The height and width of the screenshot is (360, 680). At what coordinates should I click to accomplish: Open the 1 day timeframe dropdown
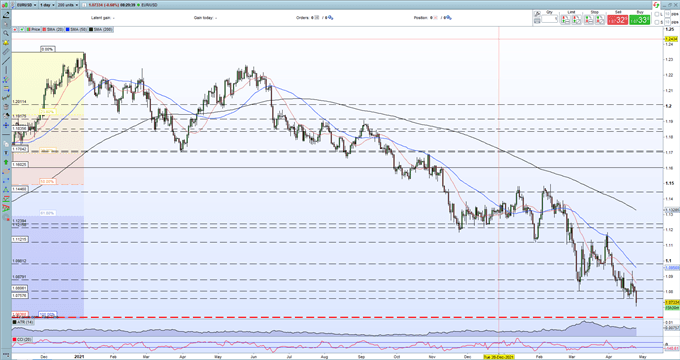click(46, 5)
